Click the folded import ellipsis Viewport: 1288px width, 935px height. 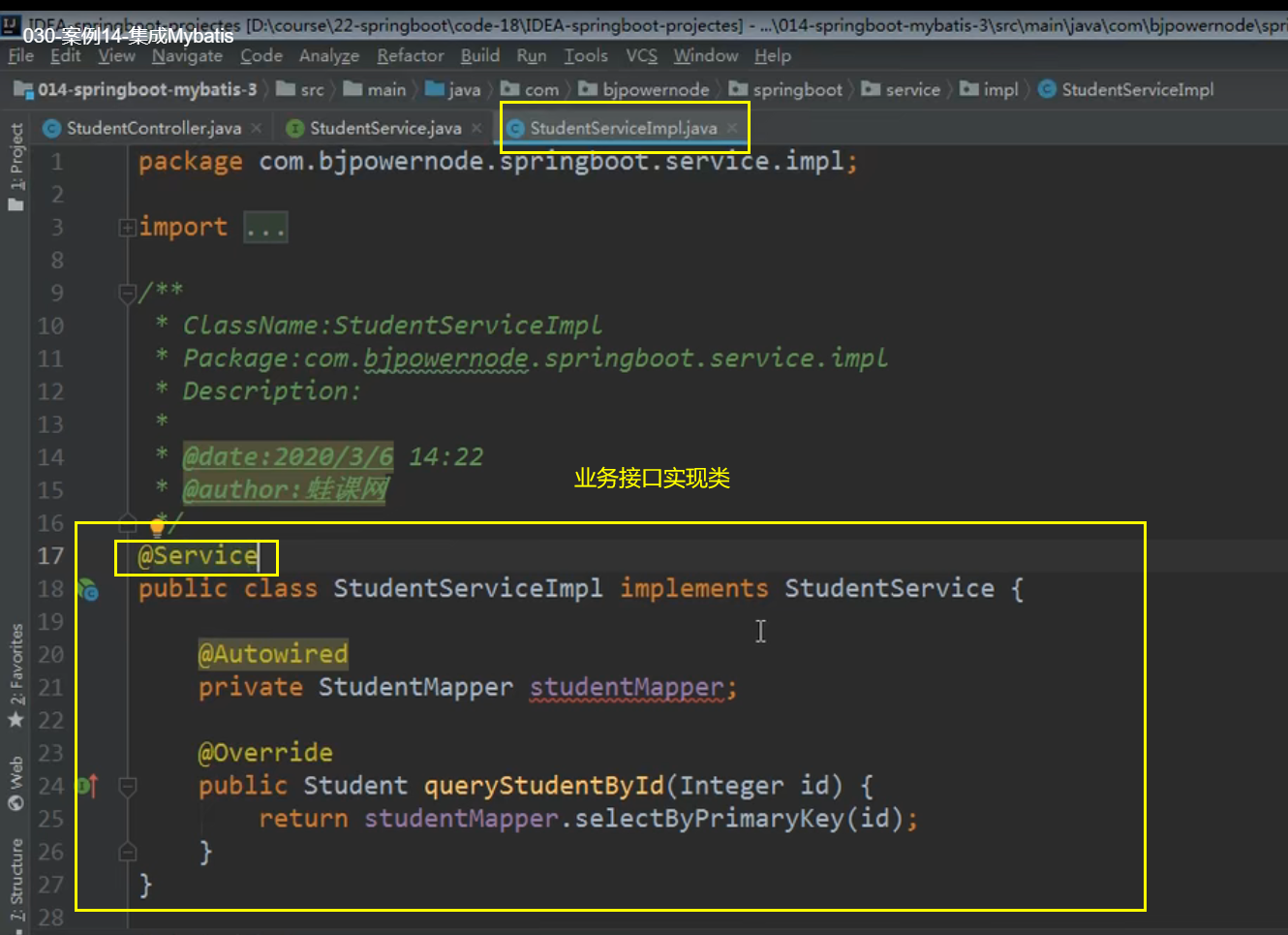coord(265,228)
